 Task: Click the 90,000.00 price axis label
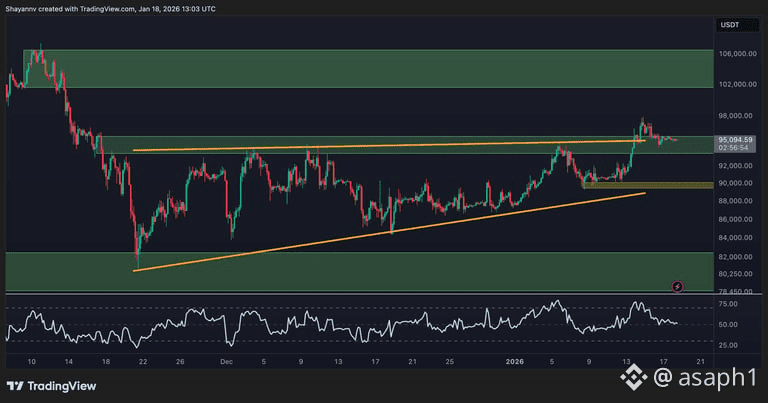pos(735,183)
